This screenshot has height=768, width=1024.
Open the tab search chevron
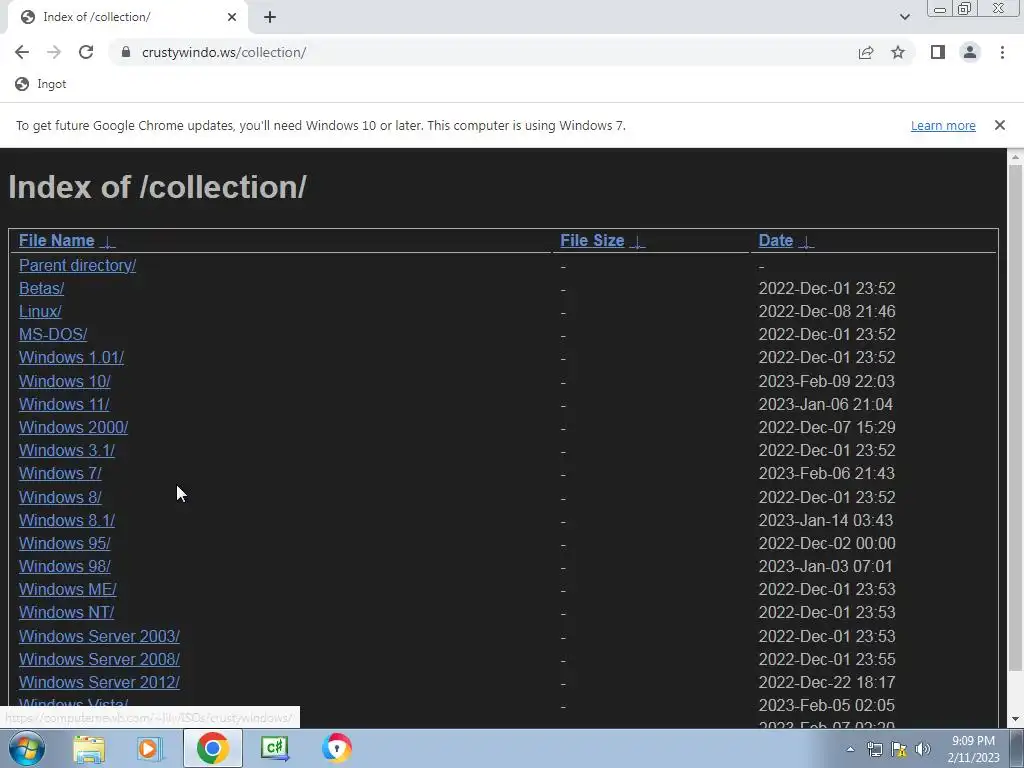pyautogui.click(x=904, y=17)
